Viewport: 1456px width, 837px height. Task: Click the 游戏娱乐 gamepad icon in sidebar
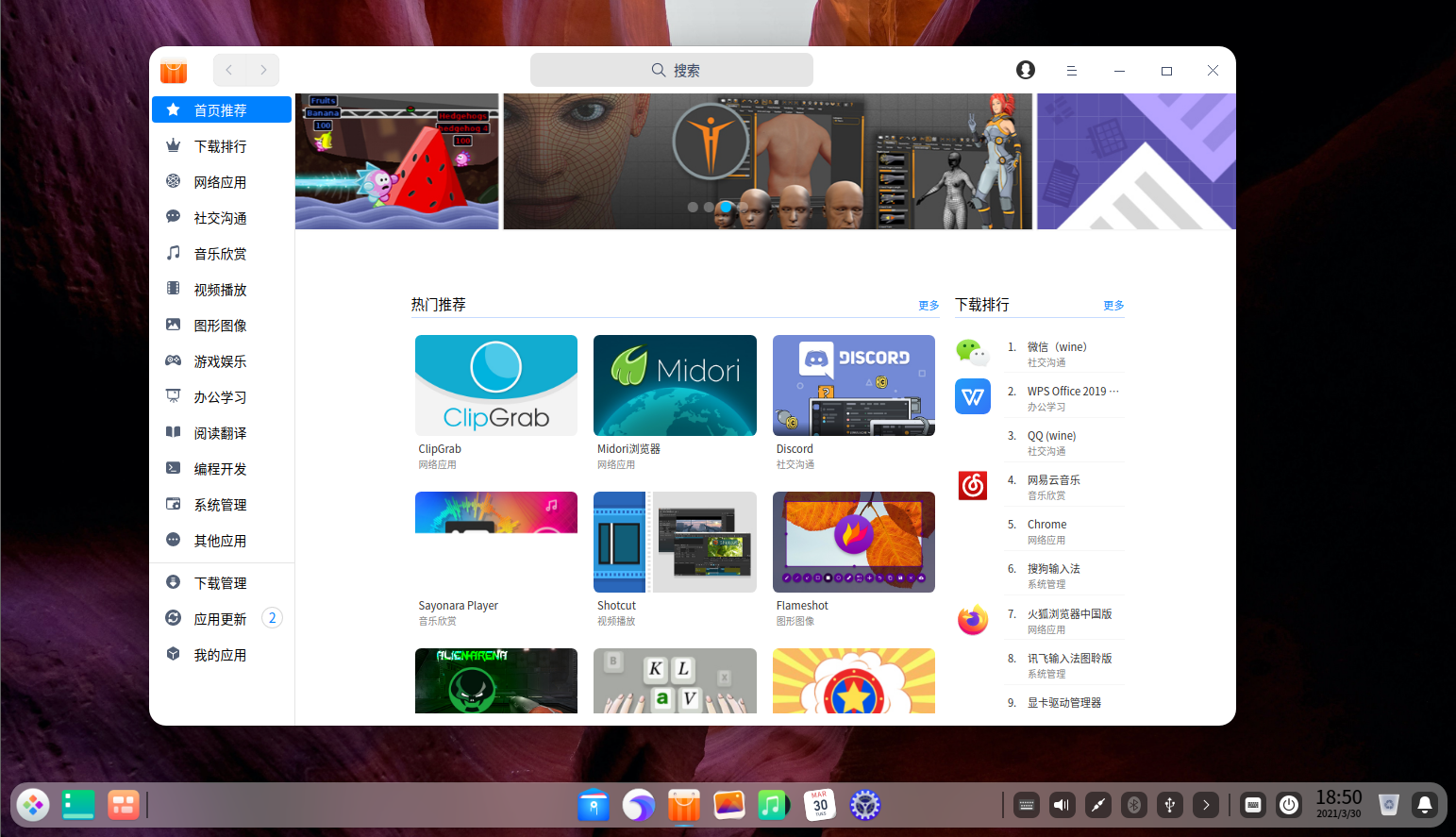click(174, 360)
